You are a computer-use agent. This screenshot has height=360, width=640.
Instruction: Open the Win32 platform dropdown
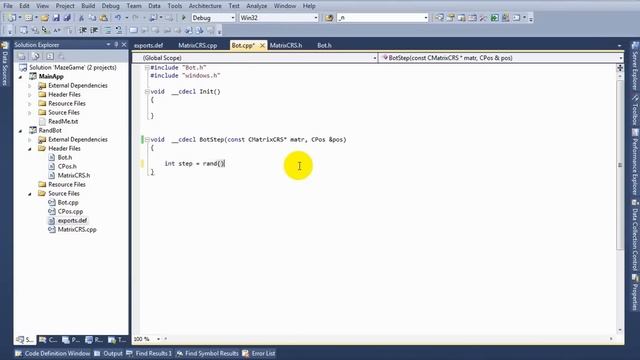click(316, 18)
